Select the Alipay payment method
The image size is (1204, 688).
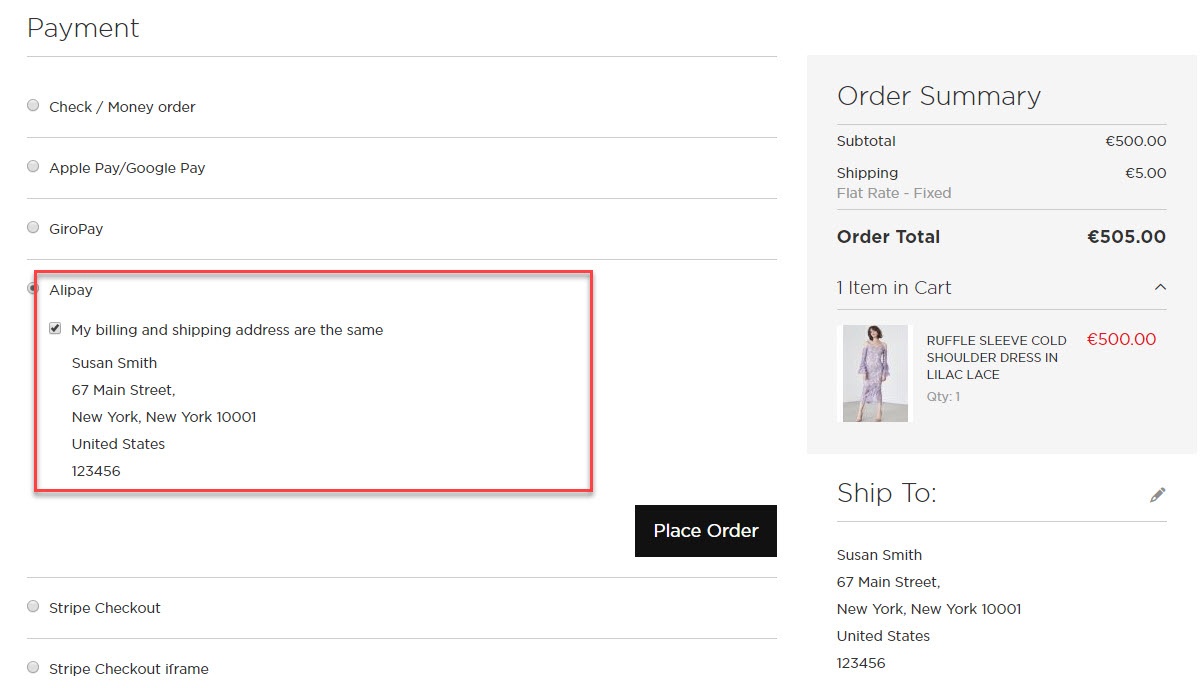point(32,288)
